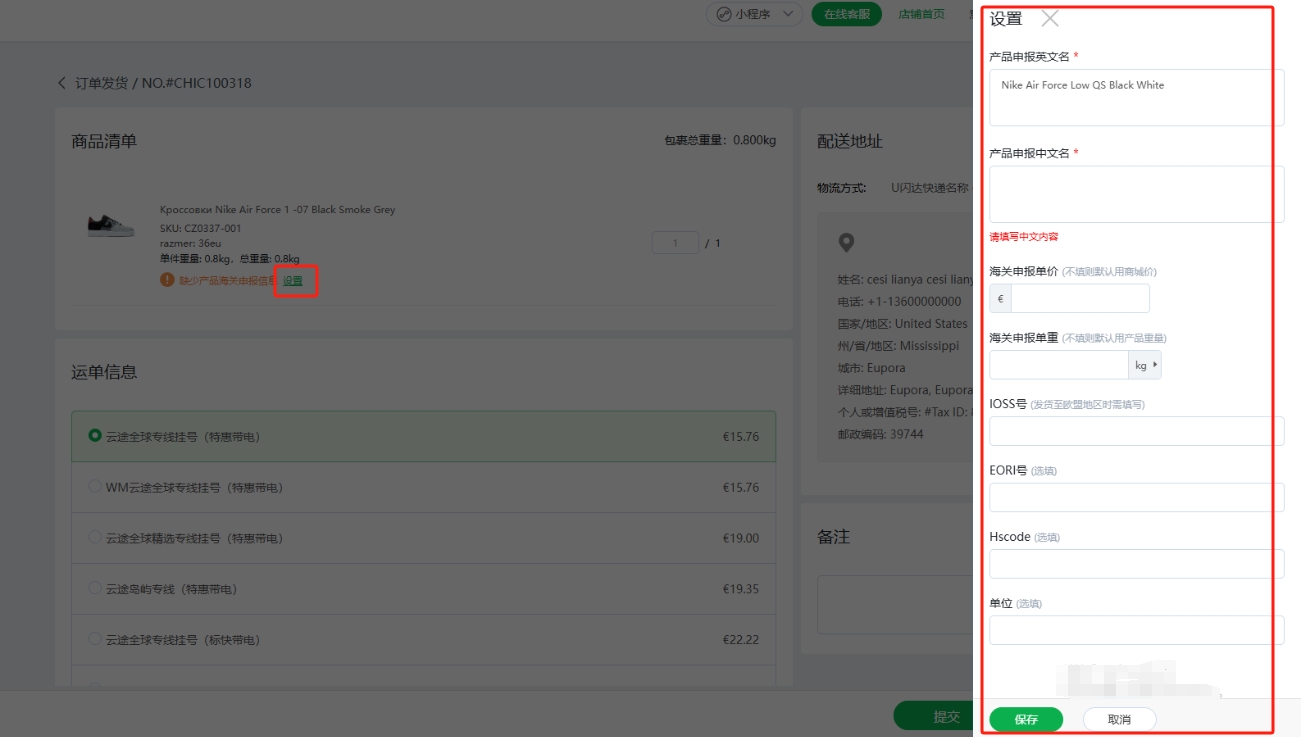Click the 单位 input field
1312x737 pixels.
[x=1137, y=630]
